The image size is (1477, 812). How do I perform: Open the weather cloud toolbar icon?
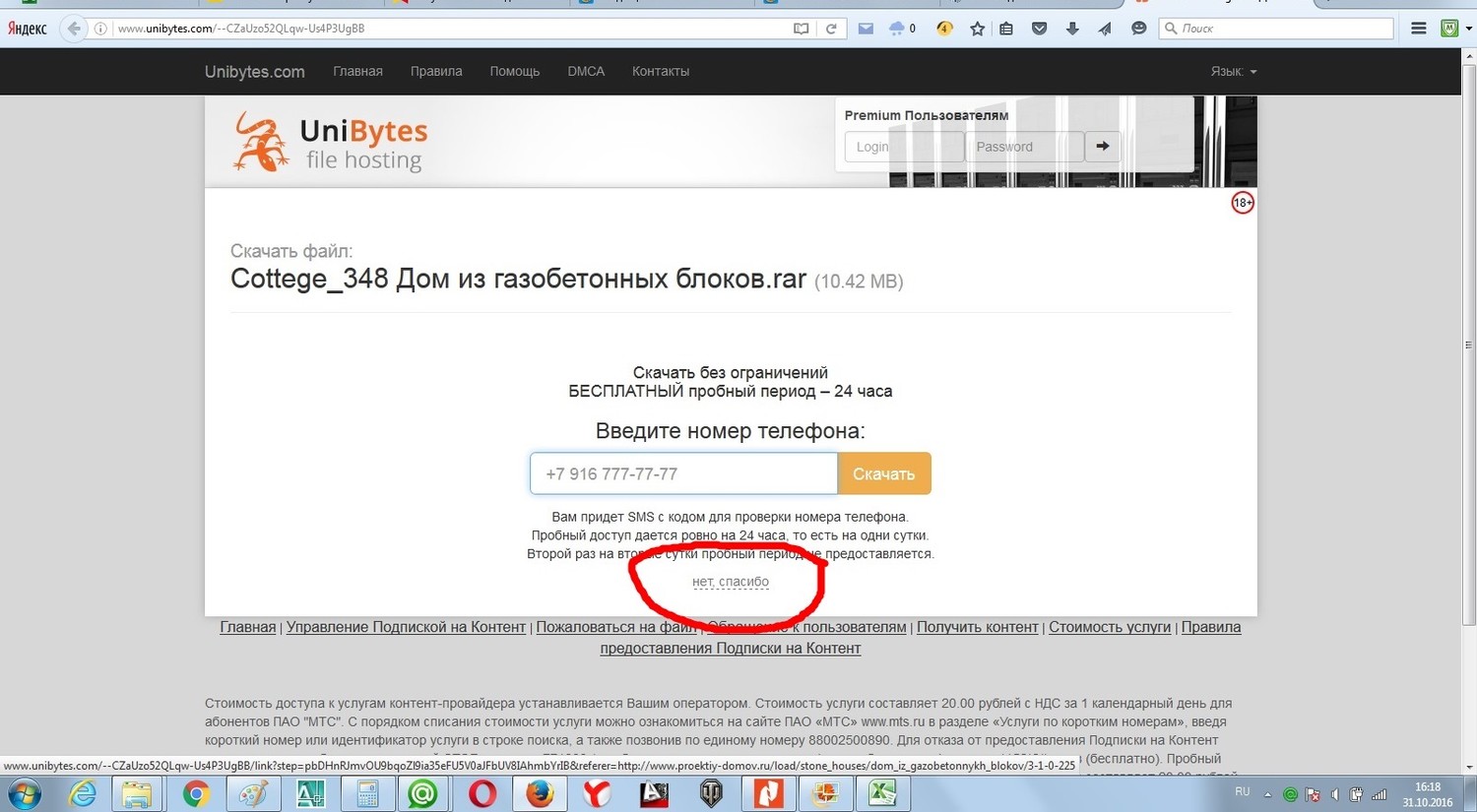tap(897, 29)
